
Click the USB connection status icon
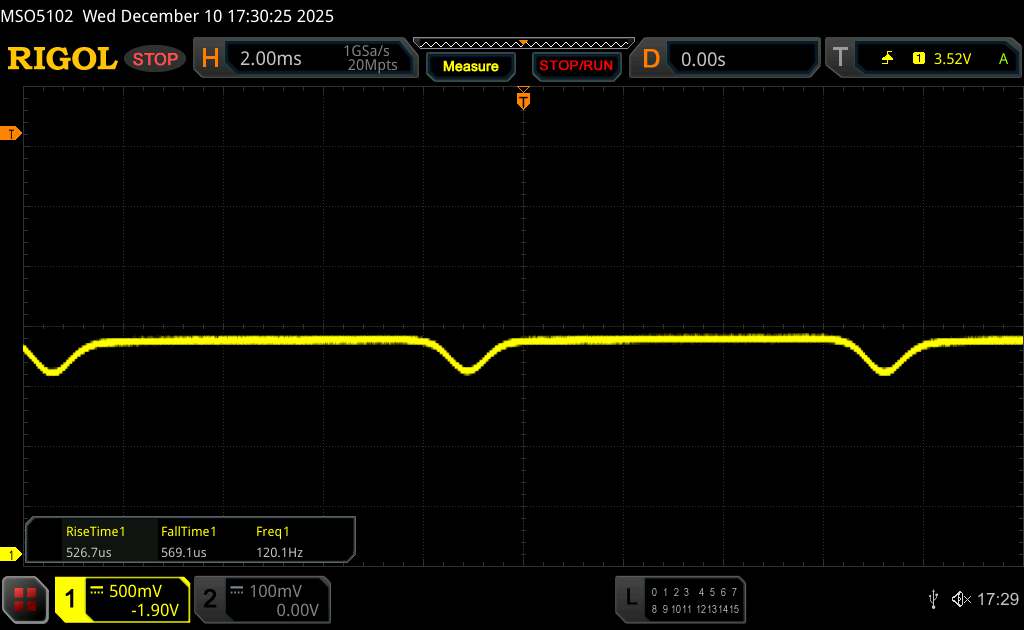[x=933, y=598]
